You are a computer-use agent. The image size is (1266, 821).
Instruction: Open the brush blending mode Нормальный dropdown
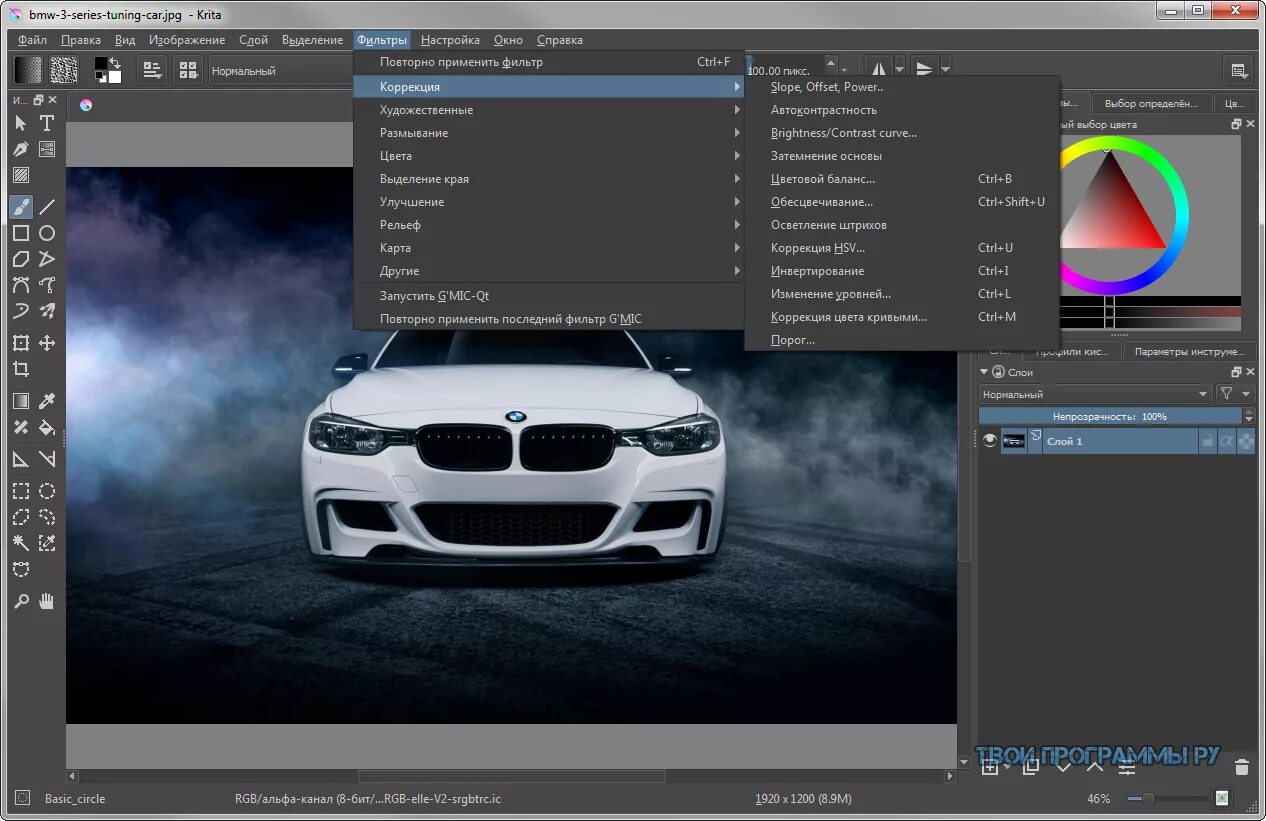(280, 71)
